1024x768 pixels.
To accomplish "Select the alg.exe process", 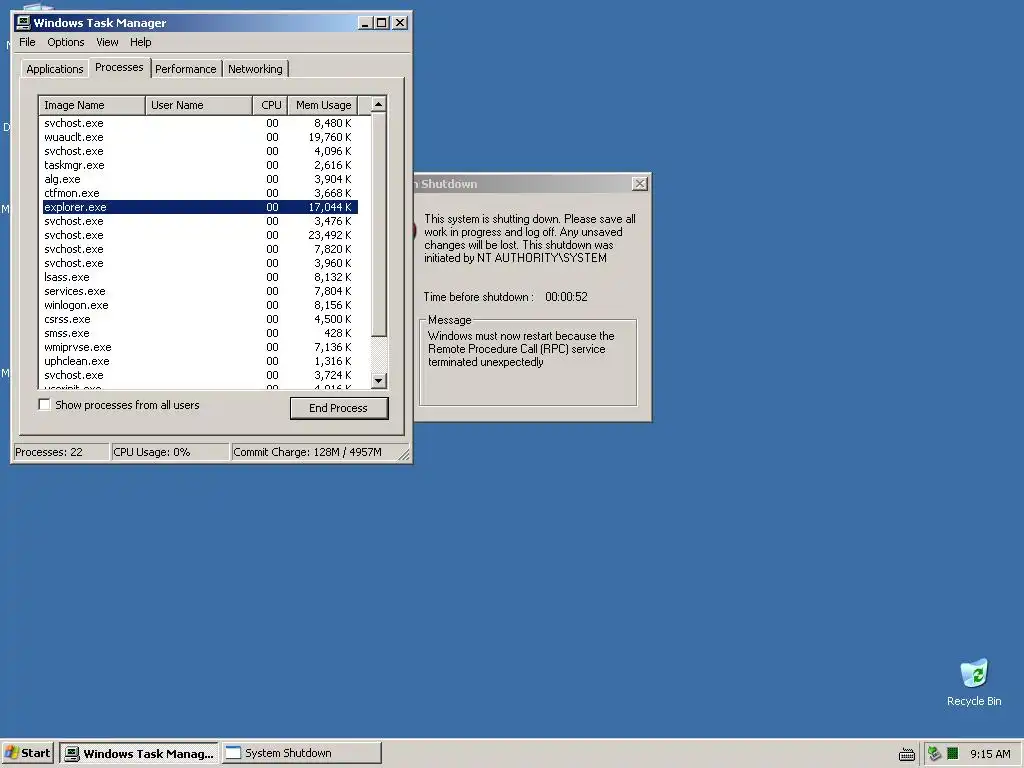I will (x=199, y=179).
